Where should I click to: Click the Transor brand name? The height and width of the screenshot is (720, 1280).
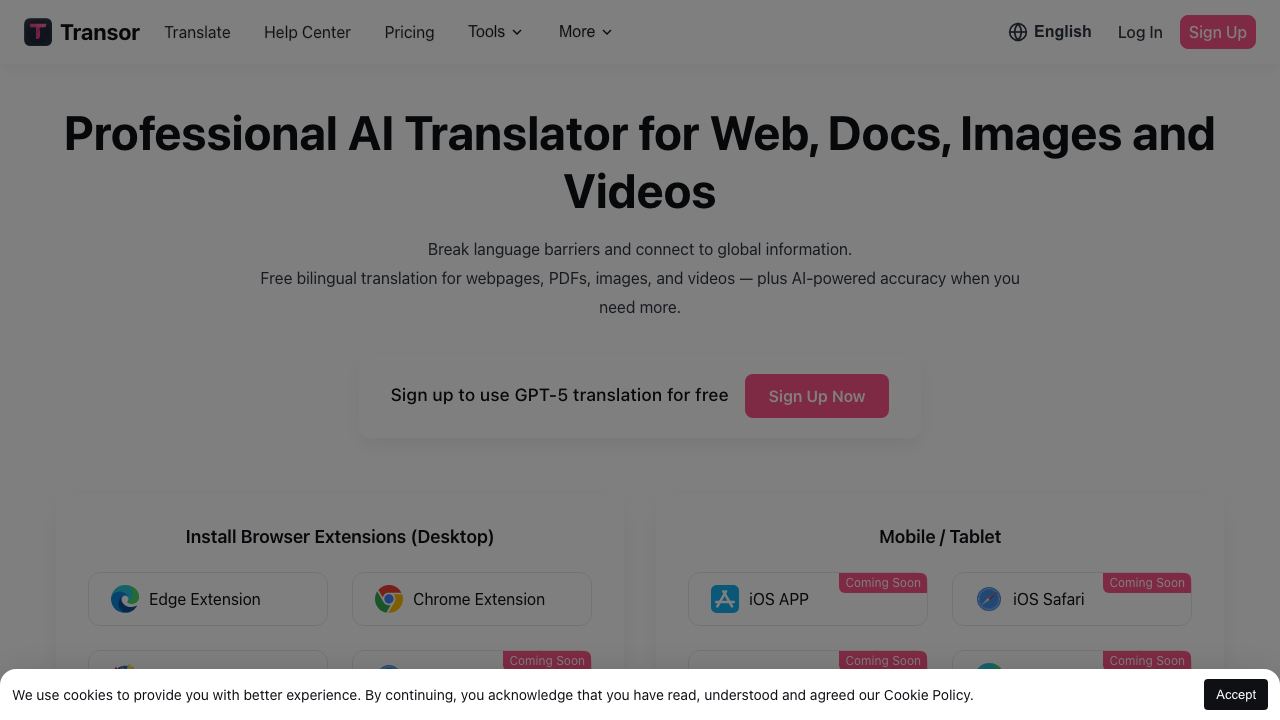tap(100, 32)
